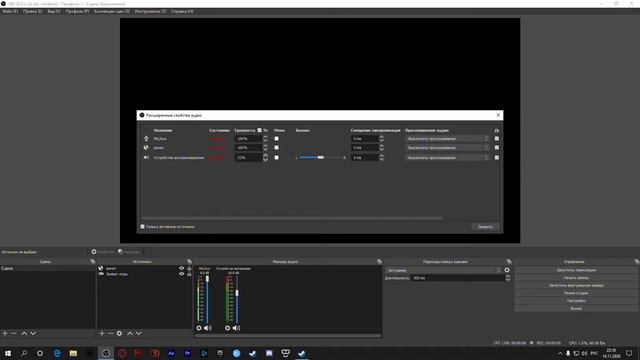Enable Mono for Устройство воспроизведения
640x360 pixels.
(276, 158)
